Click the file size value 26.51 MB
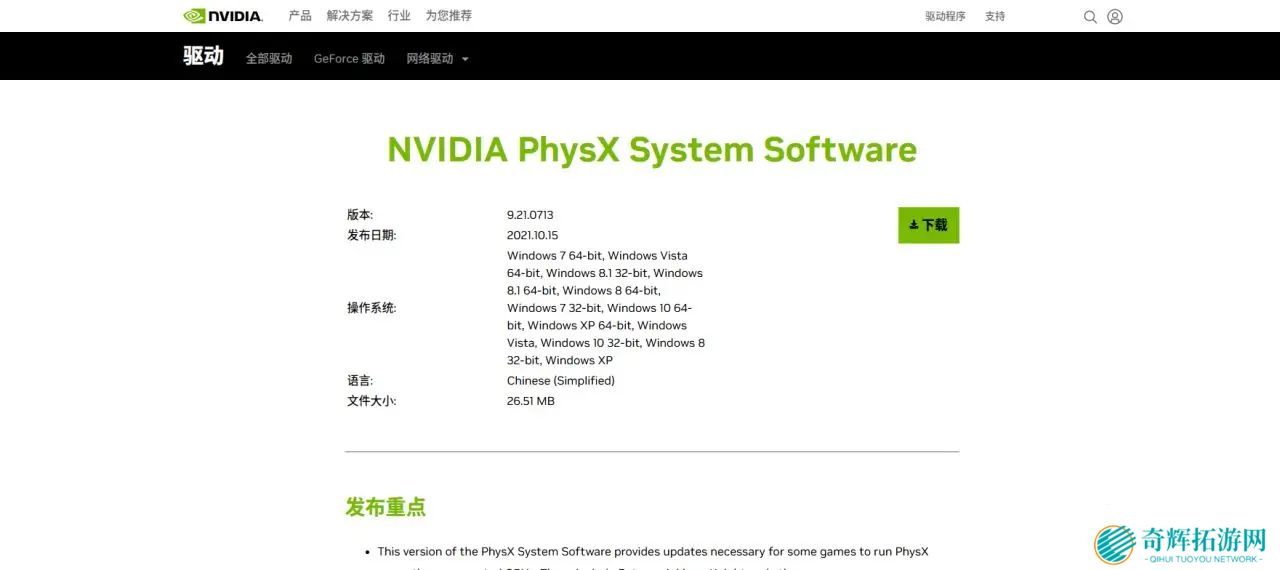Image resolution: width=1280 pixels, height=570 pixels. pyautogui.click(x=530, y=401)
